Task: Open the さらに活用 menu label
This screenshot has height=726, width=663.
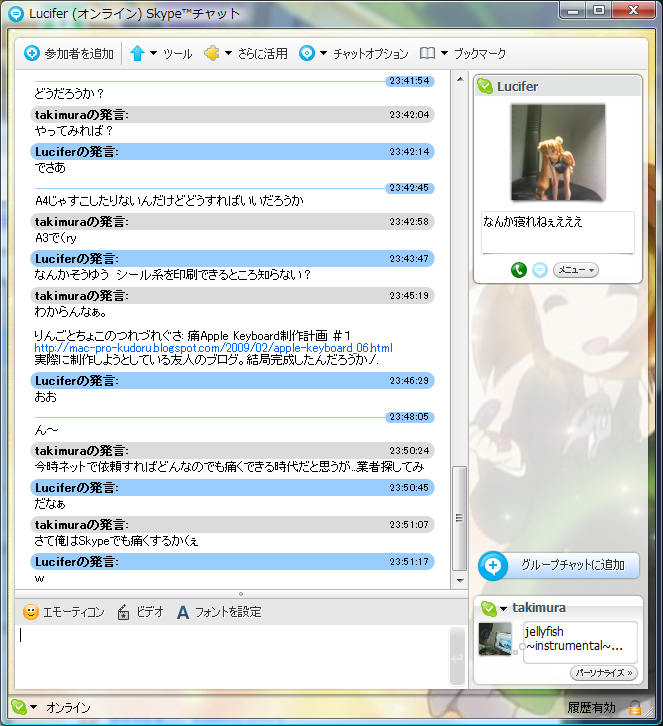Action: click(x=263, y=54)
